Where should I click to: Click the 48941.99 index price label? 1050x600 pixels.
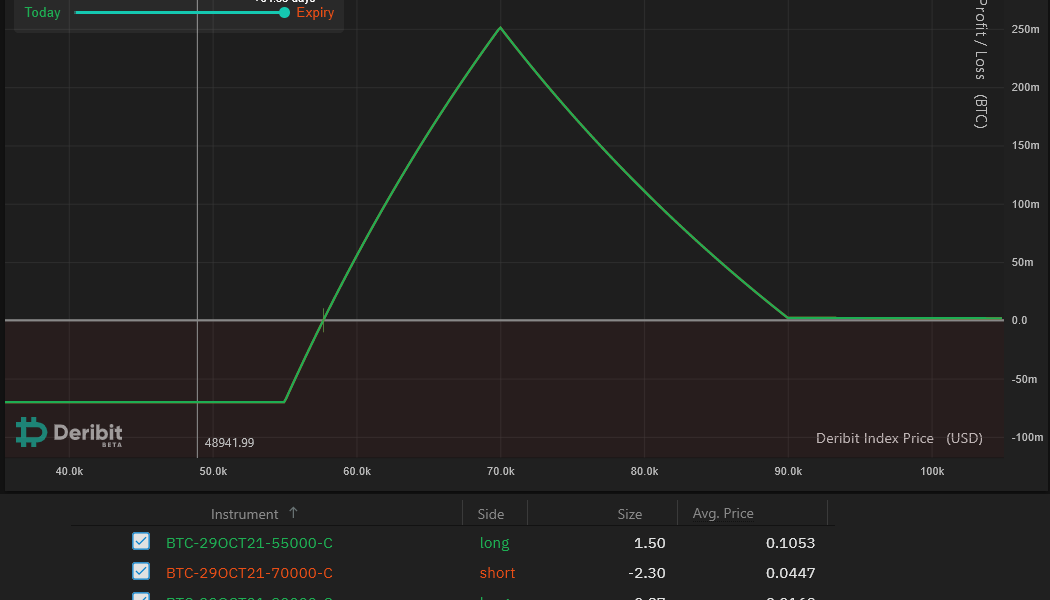tap(229, 442)
